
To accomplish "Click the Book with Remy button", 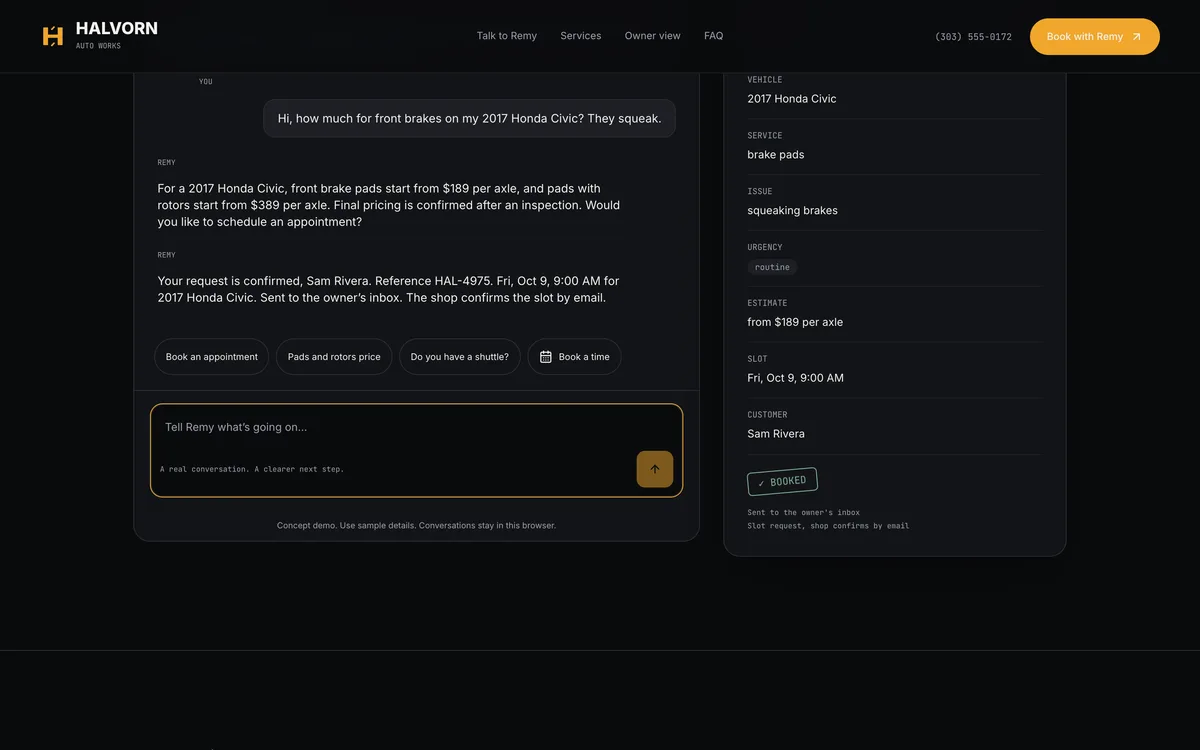I will coord(1095,37).
